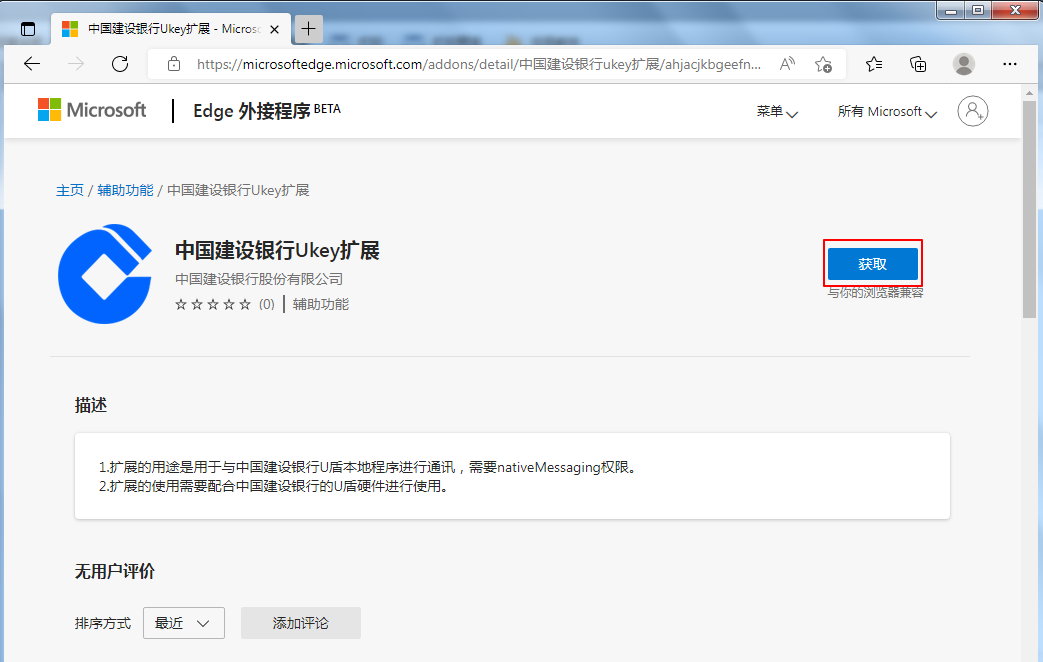Open the tab actions menu icon
1043x662 pixels.
pyautogui.click(x=28, y=29)
